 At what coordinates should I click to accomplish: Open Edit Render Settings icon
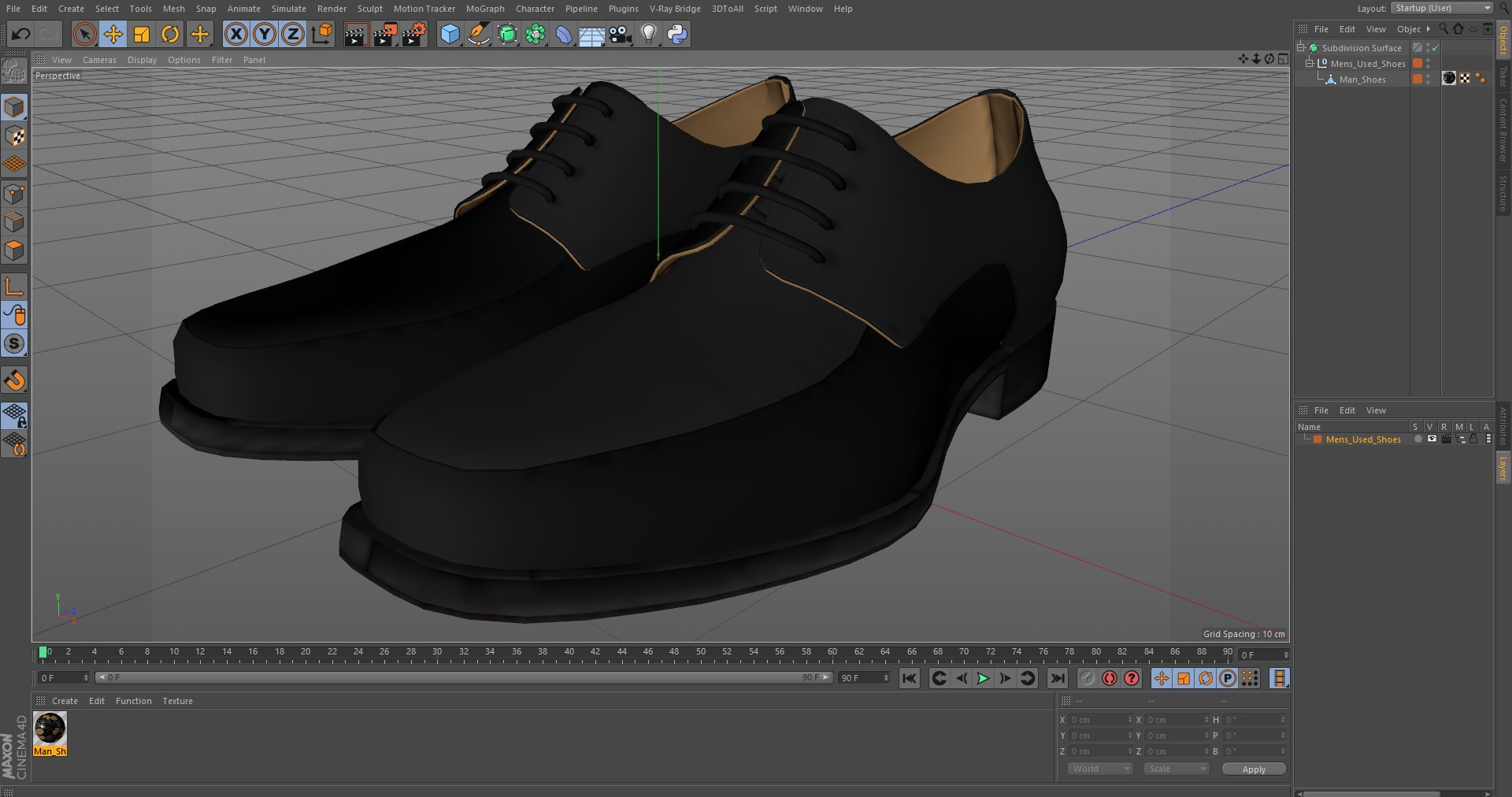[413, 34]
